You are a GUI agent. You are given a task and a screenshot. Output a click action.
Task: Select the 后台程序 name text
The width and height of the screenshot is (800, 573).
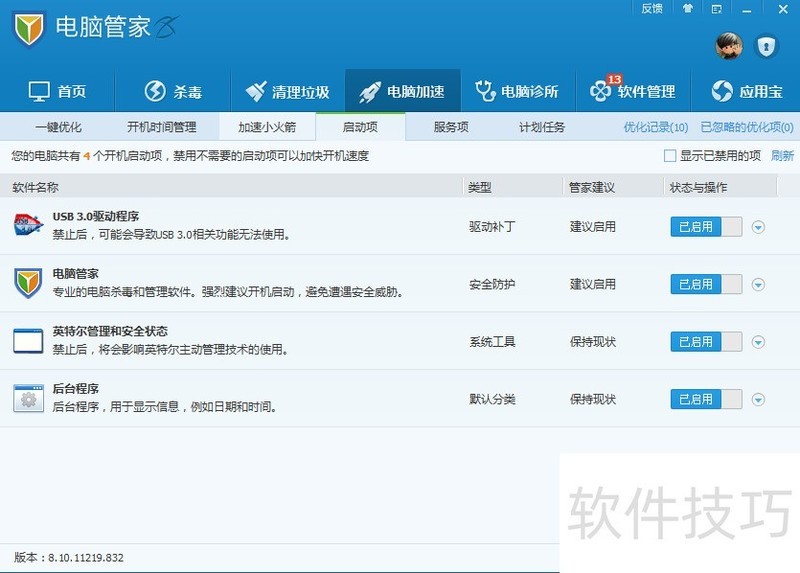76,389
